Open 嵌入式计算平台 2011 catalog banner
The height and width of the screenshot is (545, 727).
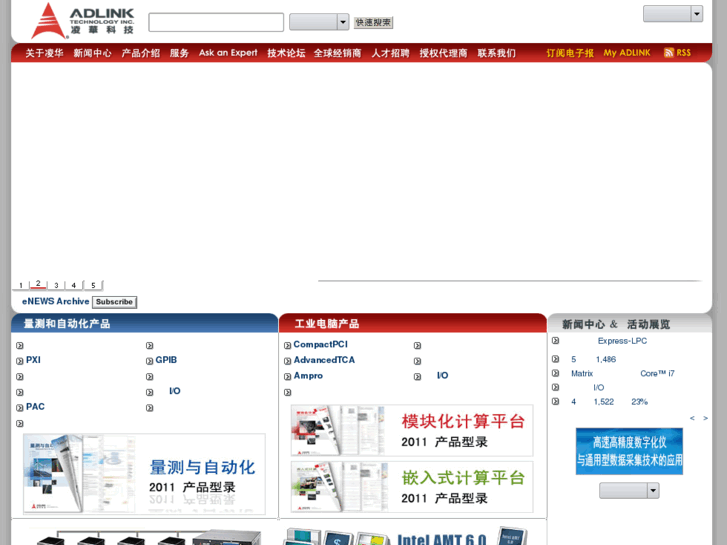(x=412, y=487)
